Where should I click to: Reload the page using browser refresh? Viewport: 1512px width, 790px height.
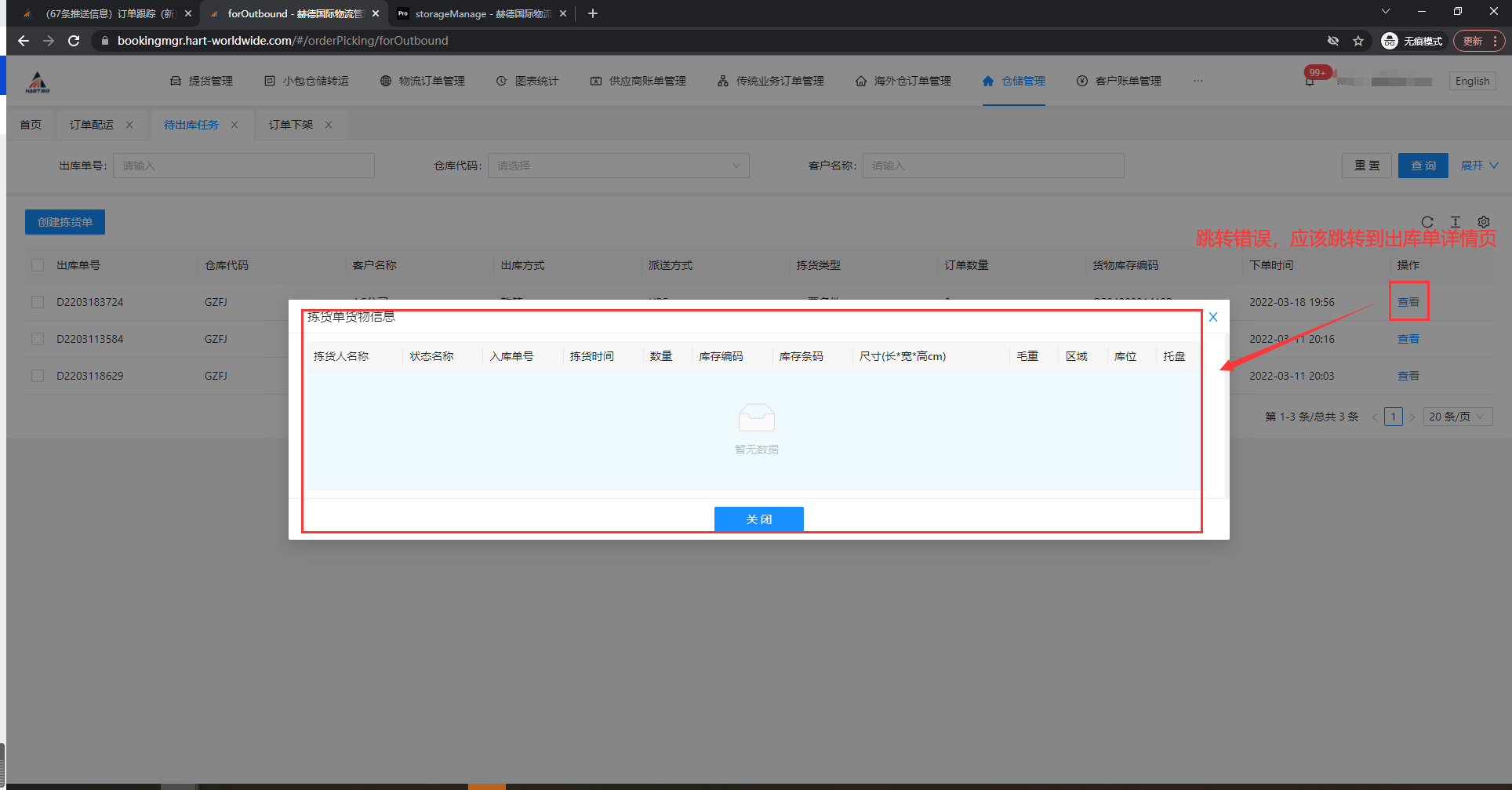pyautogui.click(x=74, y=41)
